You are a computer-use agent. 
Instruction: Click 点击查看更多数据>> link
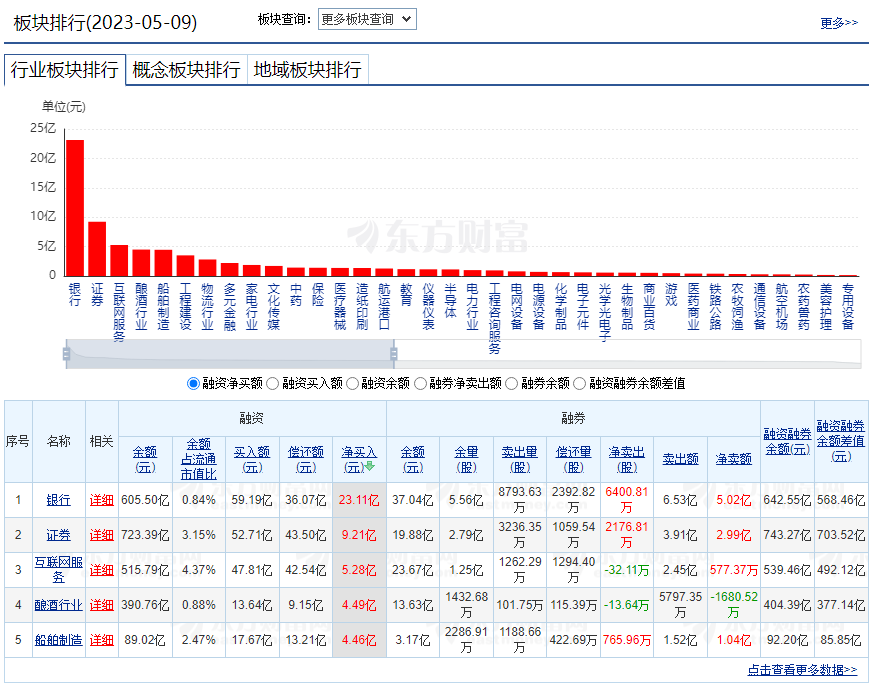coord(802,670)
